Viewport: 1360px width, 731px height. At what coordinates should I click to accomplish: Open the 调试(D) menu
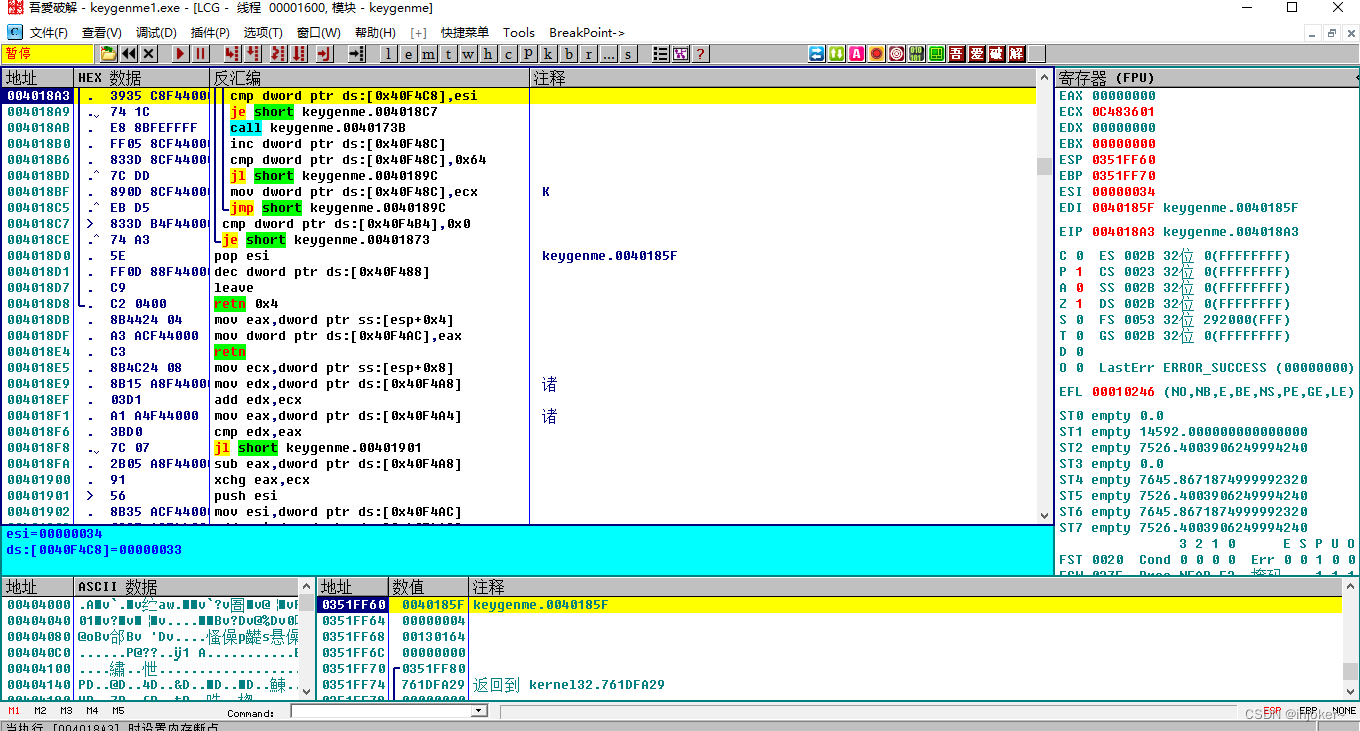click(156, 33)
